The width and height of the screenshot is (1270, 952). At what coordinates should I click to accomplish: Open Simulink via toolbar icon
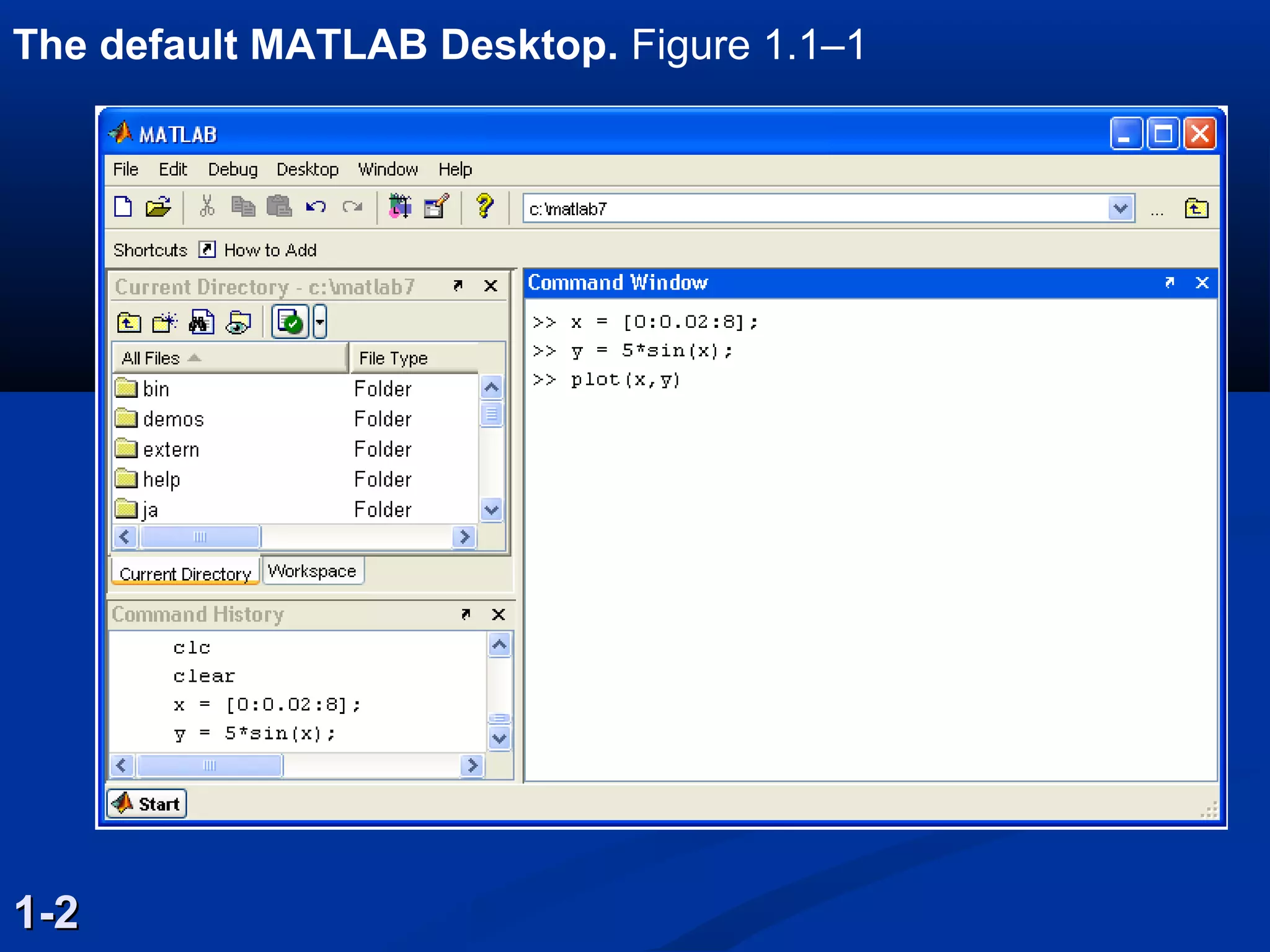(x=400, y=206)
